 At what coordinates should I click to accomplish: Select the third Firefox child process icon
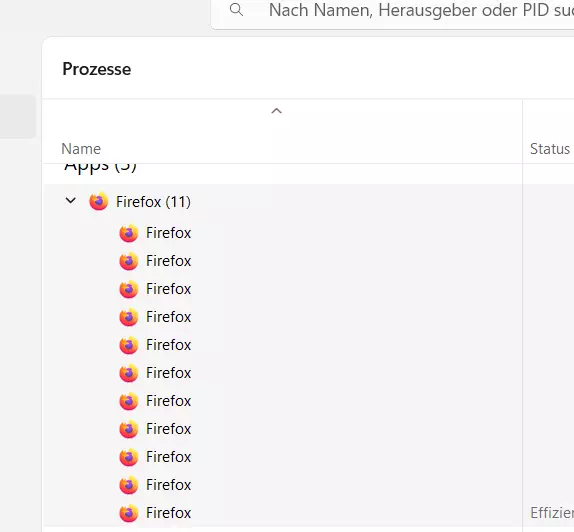[x=128, y=289]
